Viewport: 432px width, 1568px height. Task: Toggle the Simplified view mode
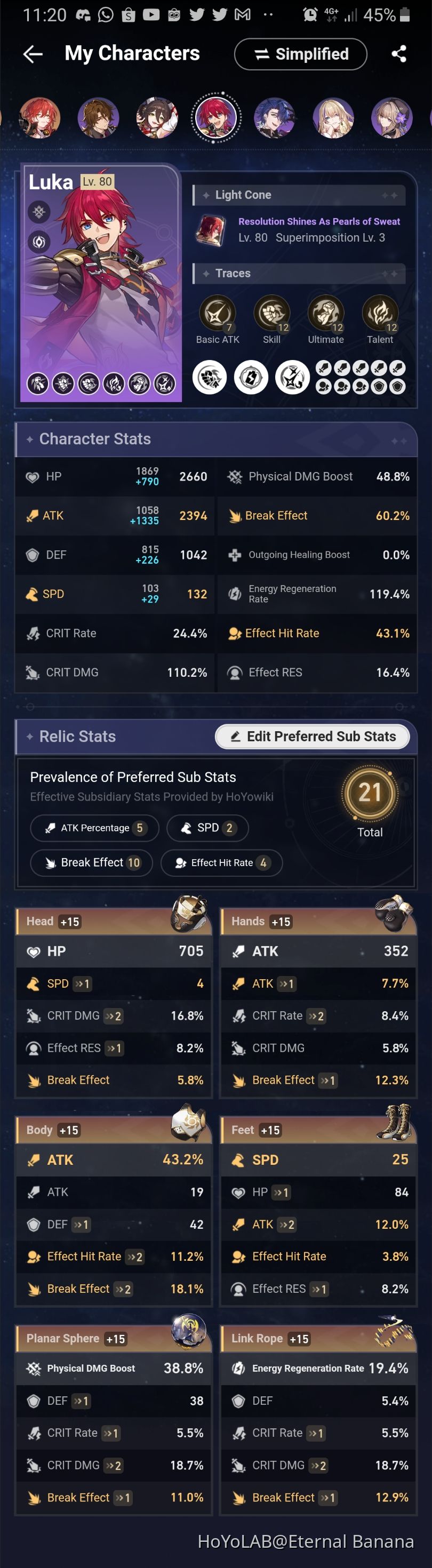[300, 53]
